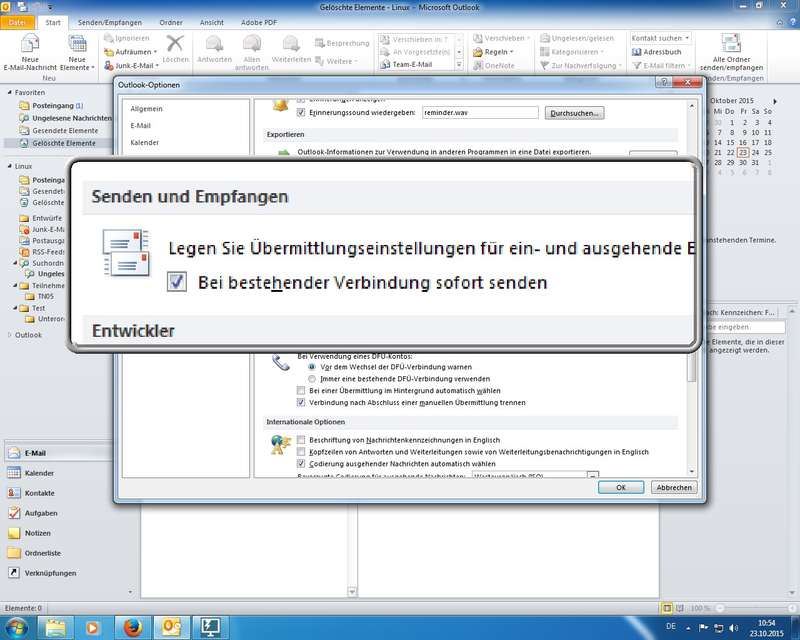
Task: Collapse the Linux account tree
Action: pos(9,166)
